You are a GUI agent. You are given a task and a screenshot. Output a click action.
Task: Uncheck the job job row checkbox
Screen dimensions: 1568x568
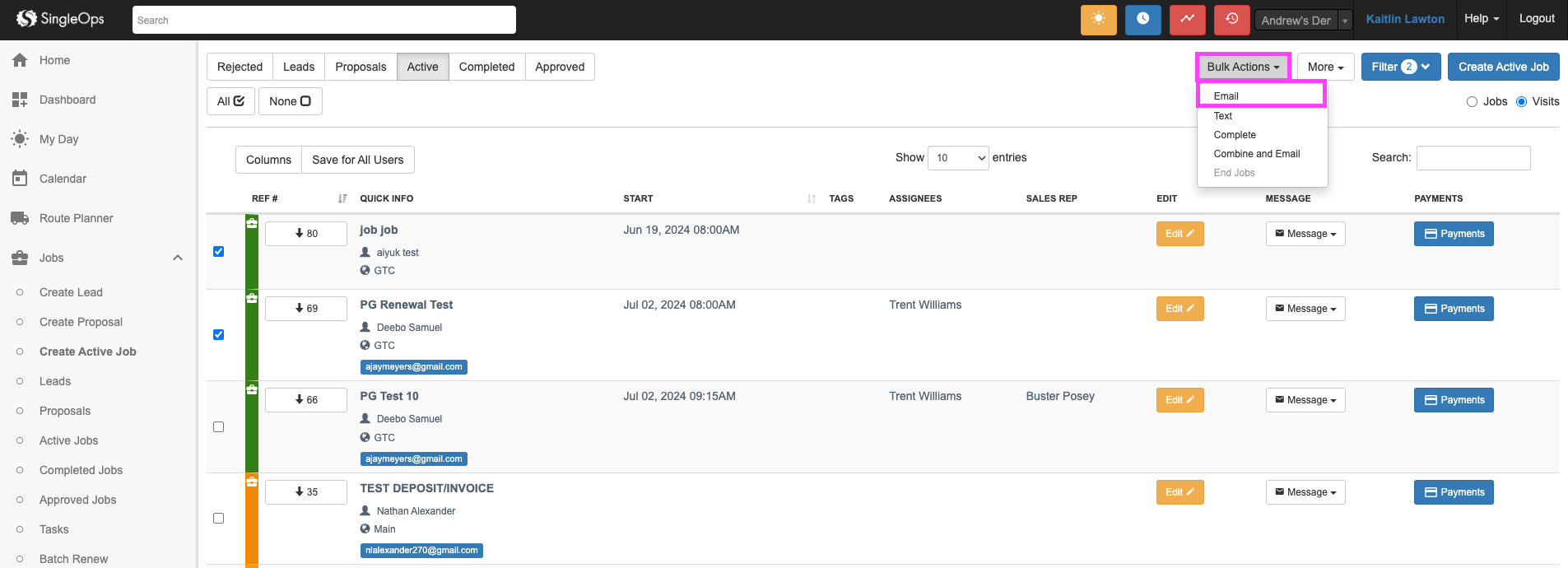tap(218, 252)
